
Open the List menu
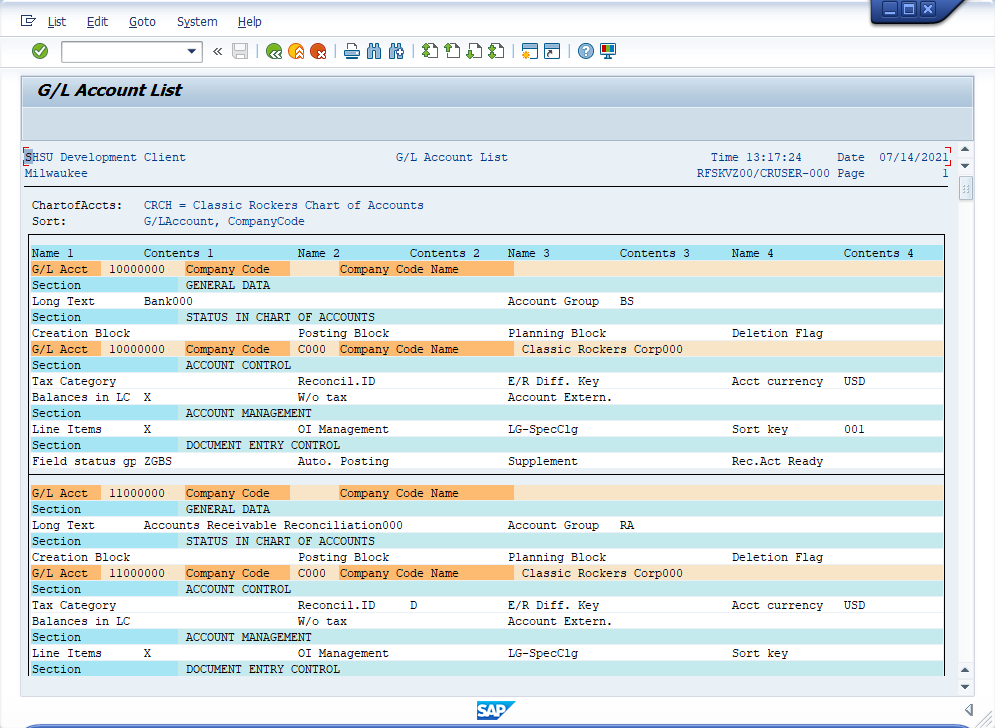click(56, 22)
